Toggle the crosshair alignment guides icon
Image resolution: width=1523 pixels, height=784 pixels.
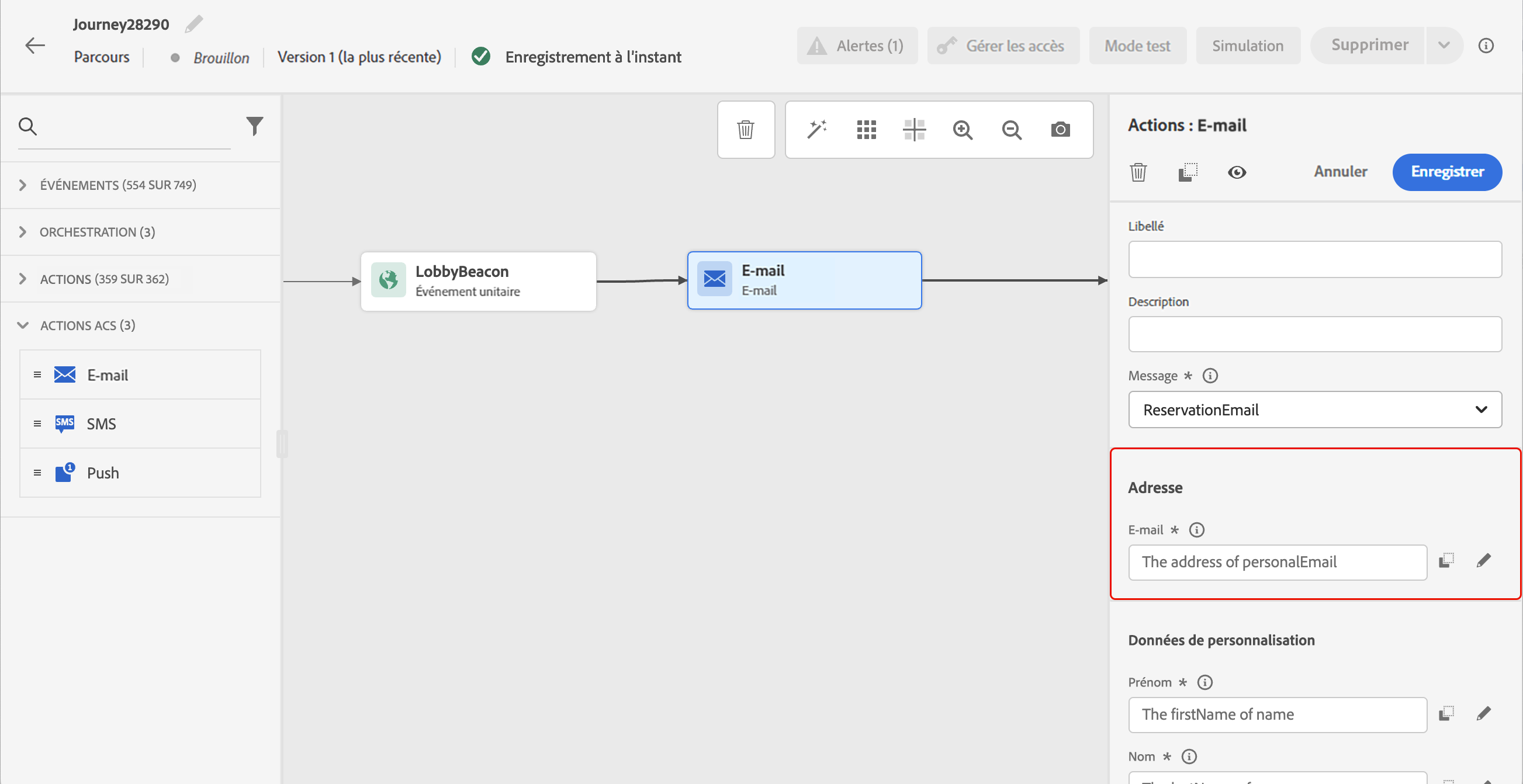tap(914, 129)
